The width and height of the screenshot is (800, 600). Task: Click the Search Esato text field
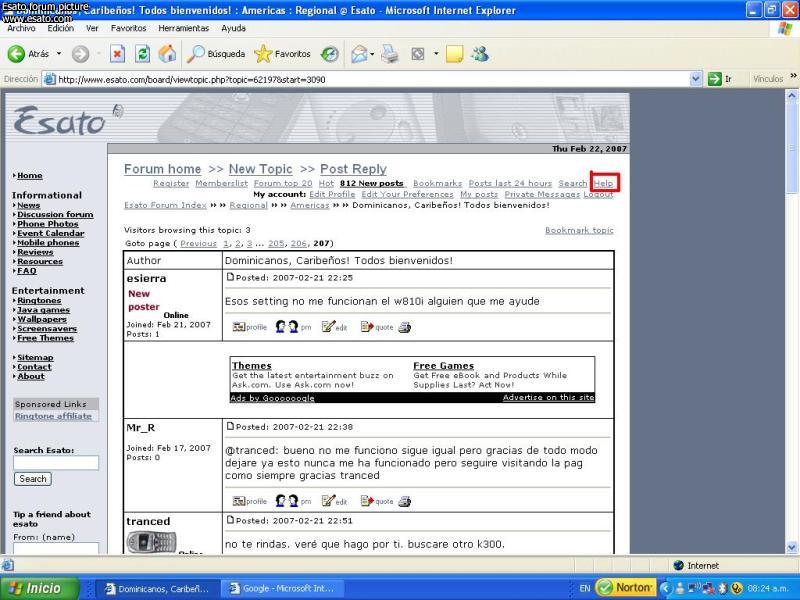[56, 463]
